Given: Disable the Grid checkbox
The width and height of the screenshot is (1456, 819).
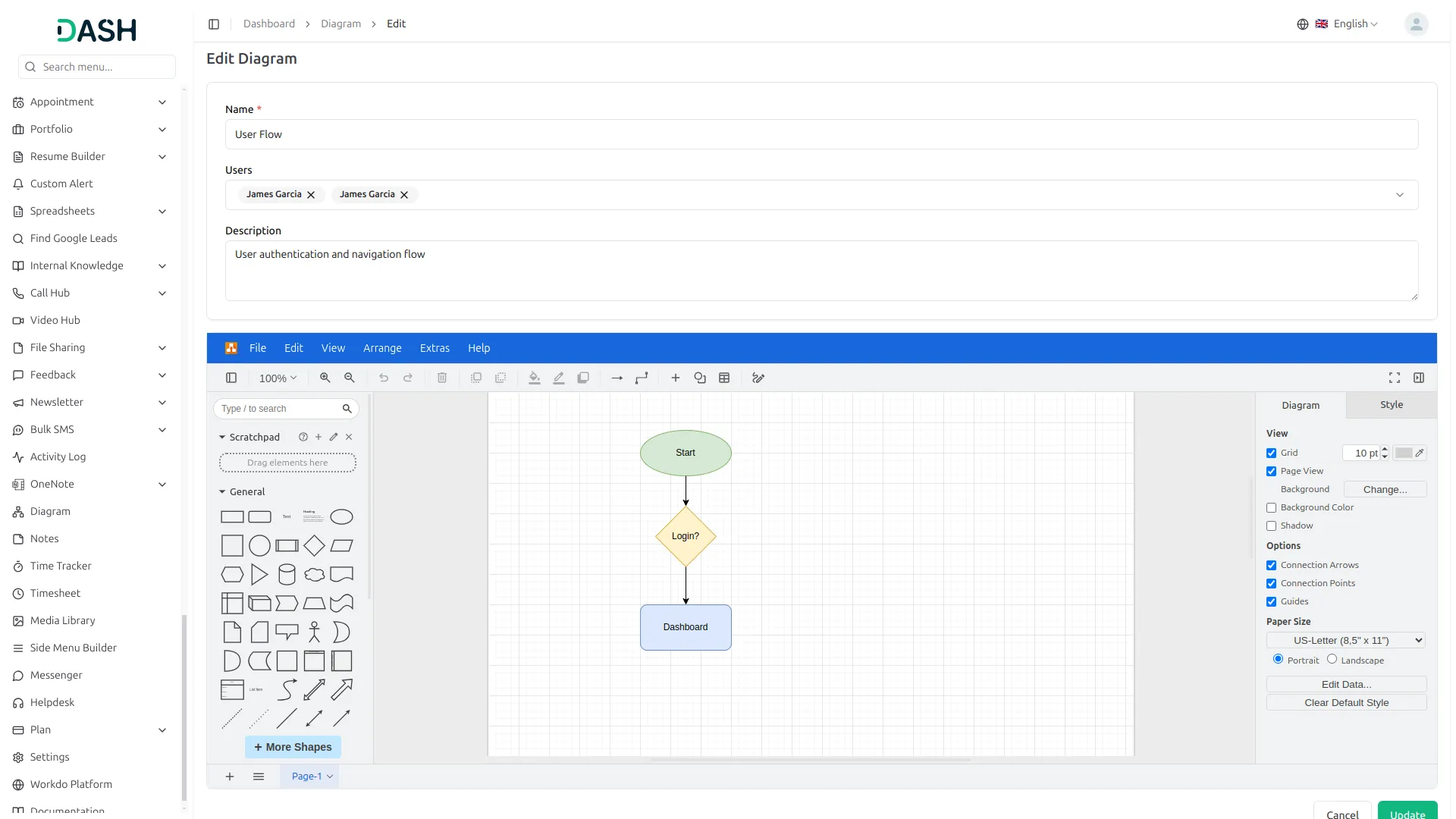Looking at the screenshot, I should 1272,453.
